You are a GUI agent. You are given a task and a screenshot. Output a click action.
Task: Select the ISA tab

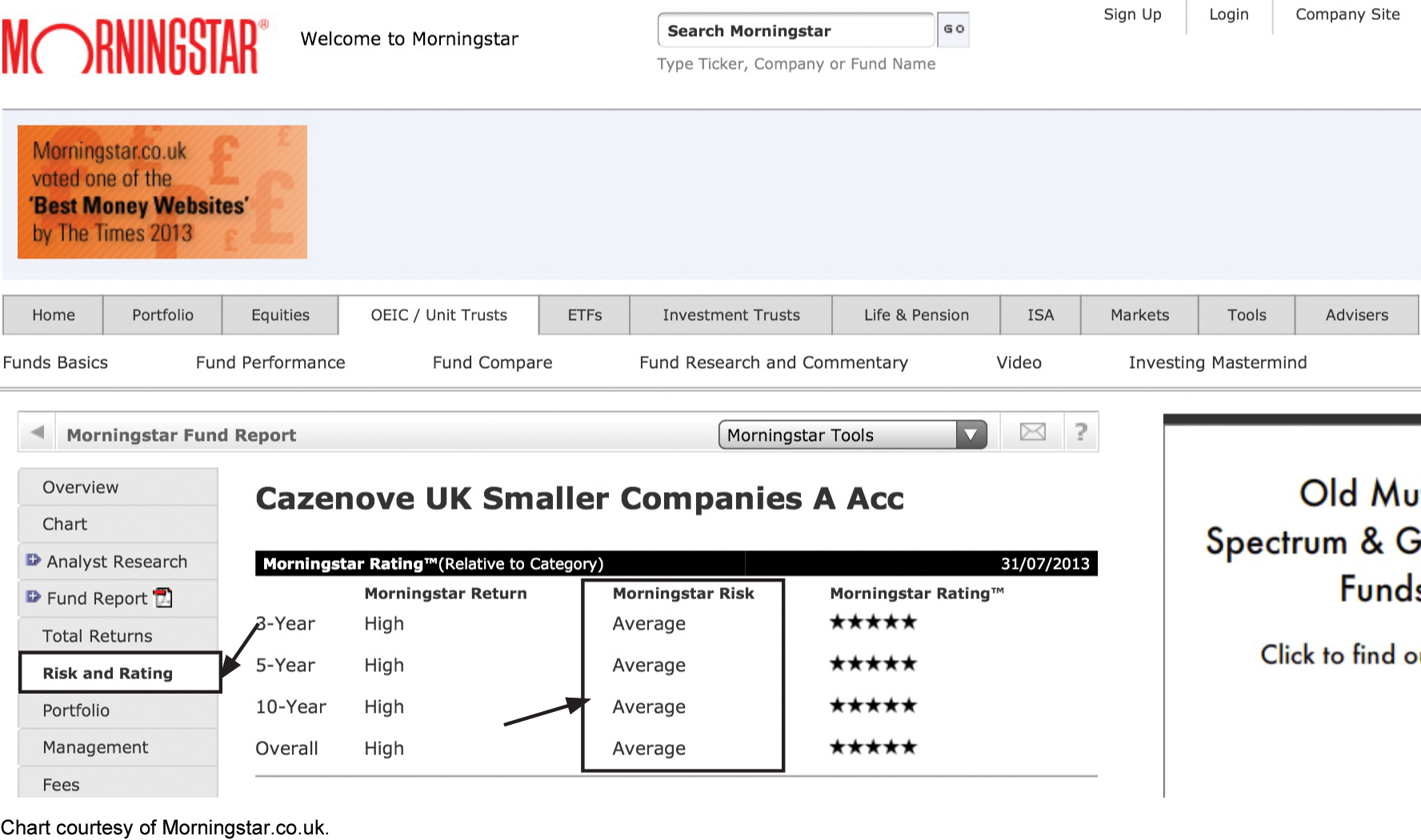coord(1041,315)
